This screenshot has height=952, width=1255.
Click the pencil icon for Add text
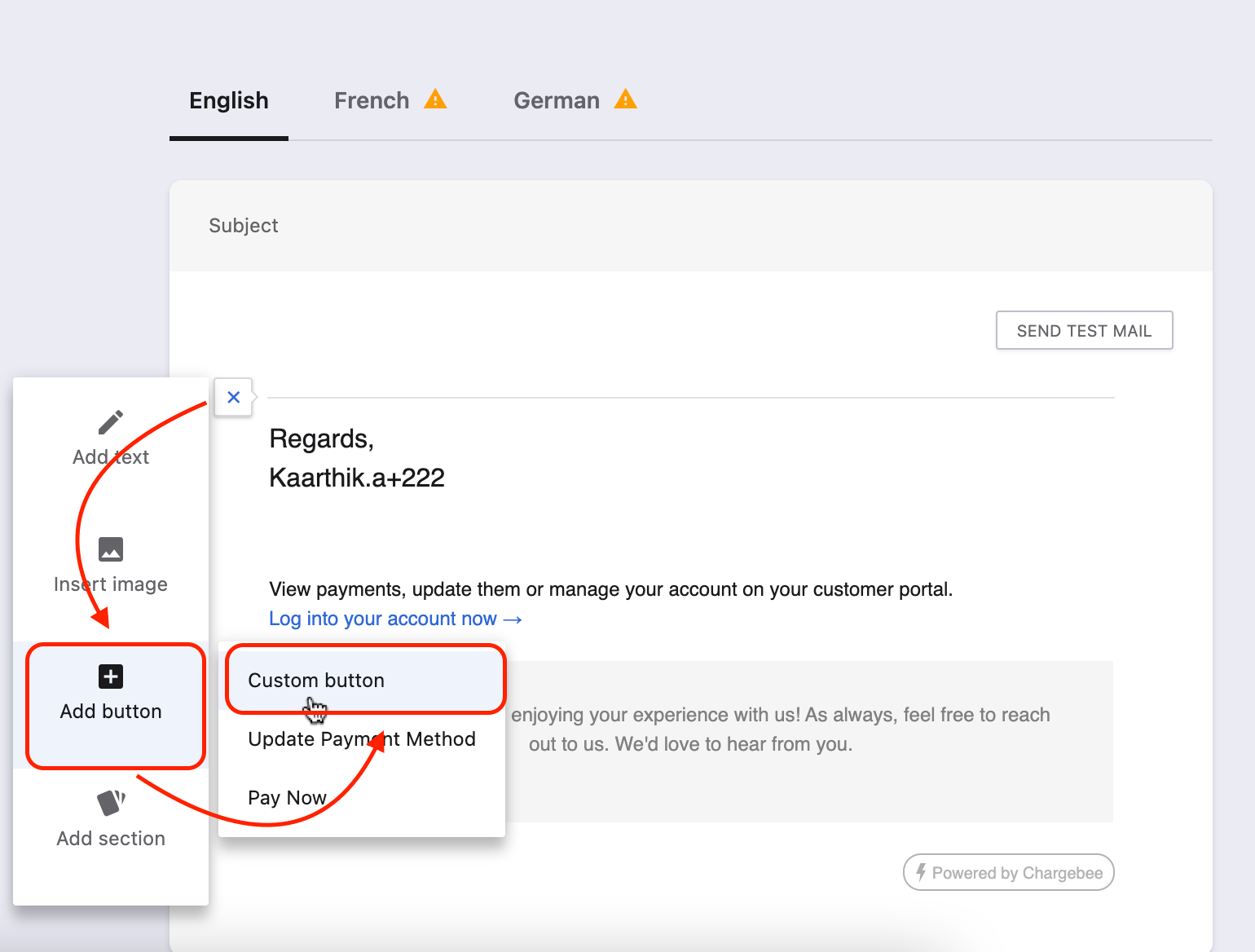111,422
